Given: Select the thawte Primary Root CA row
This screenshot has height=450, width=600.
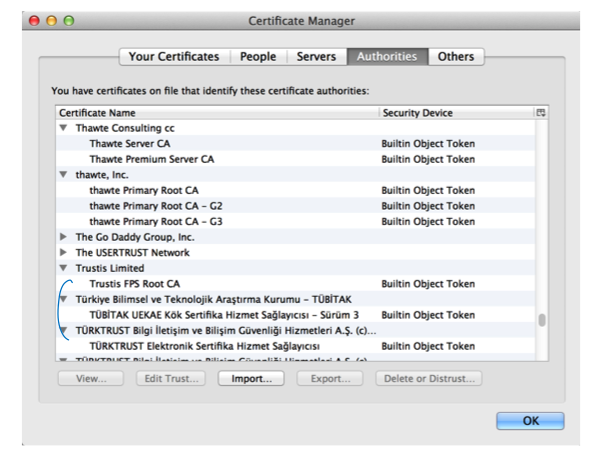Looking at the screenshot, I should pos(295,190).
